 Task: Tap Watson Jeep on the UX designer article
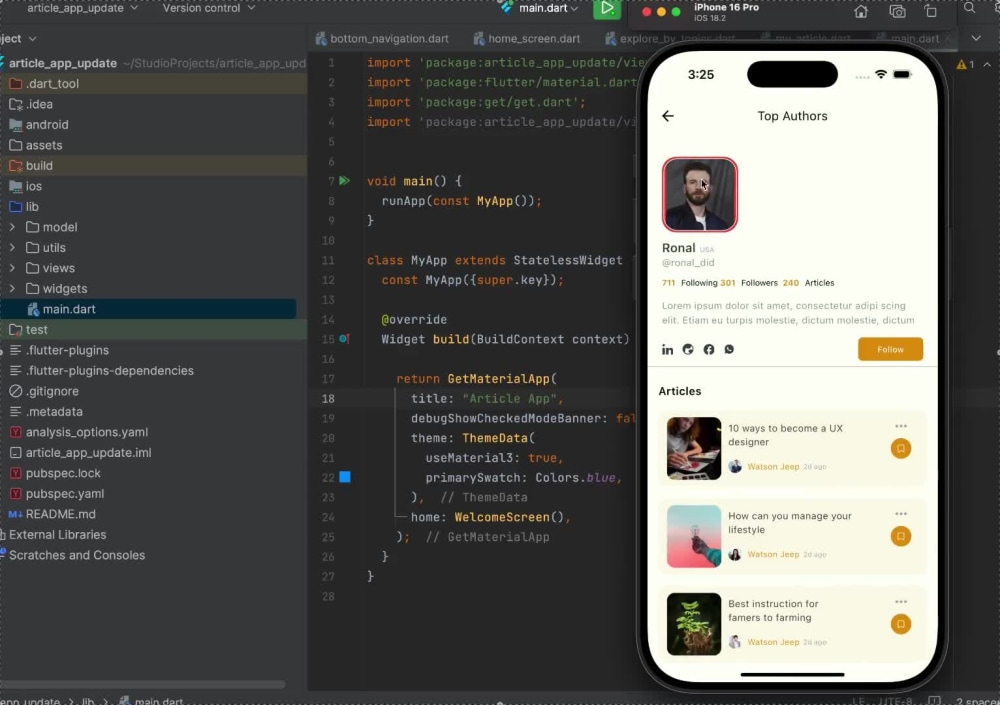click(x=773, y=467)
